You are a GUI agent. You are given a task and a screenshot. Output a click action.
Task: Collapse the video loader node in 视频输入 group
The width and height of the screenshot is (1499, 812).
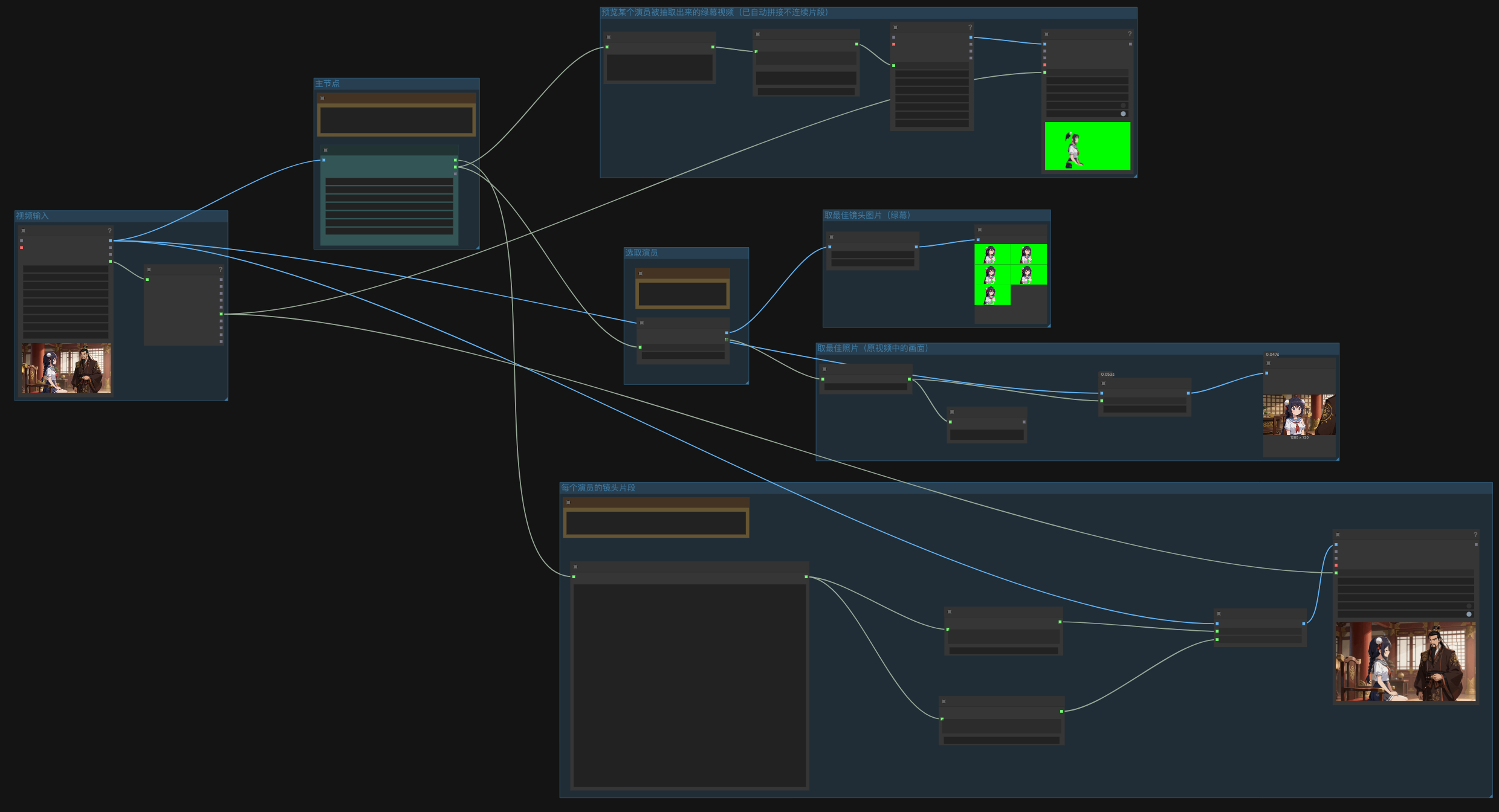click(24, 231)
